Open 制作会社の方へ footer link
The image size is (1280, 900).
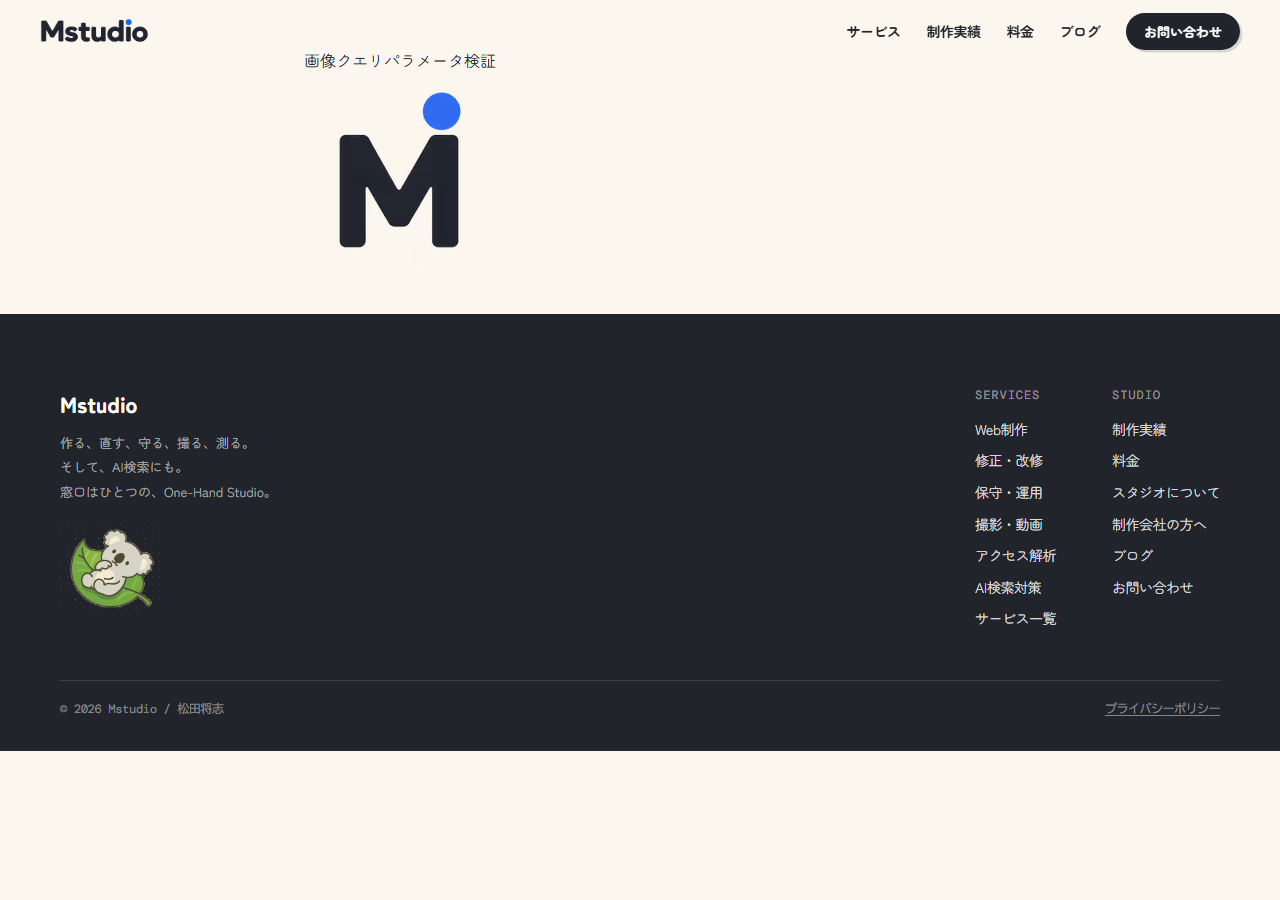(1159, 525)
